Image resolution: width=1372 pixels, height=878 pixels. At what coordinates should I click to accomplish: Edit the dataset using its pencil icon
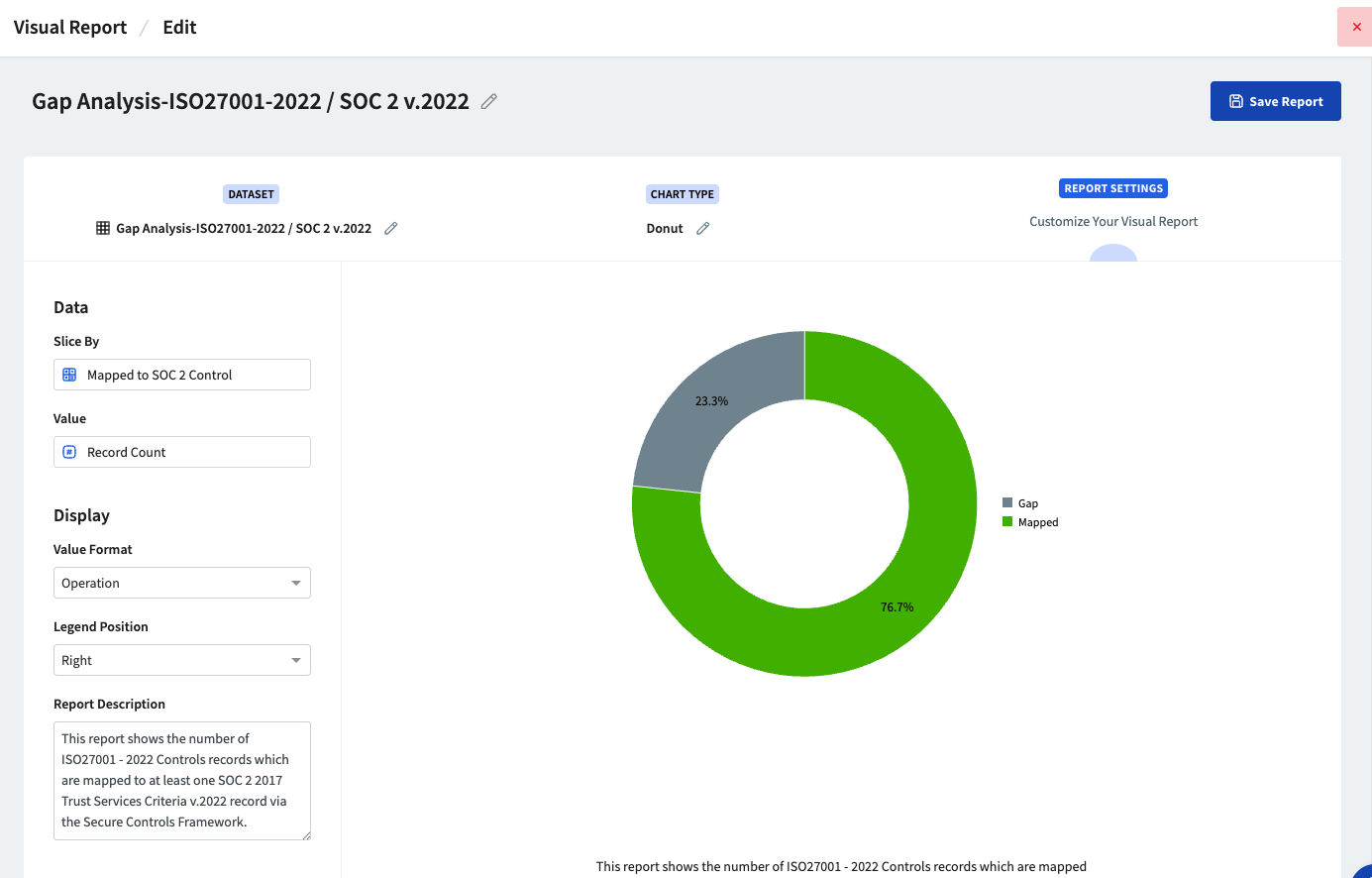coord(391,228)
